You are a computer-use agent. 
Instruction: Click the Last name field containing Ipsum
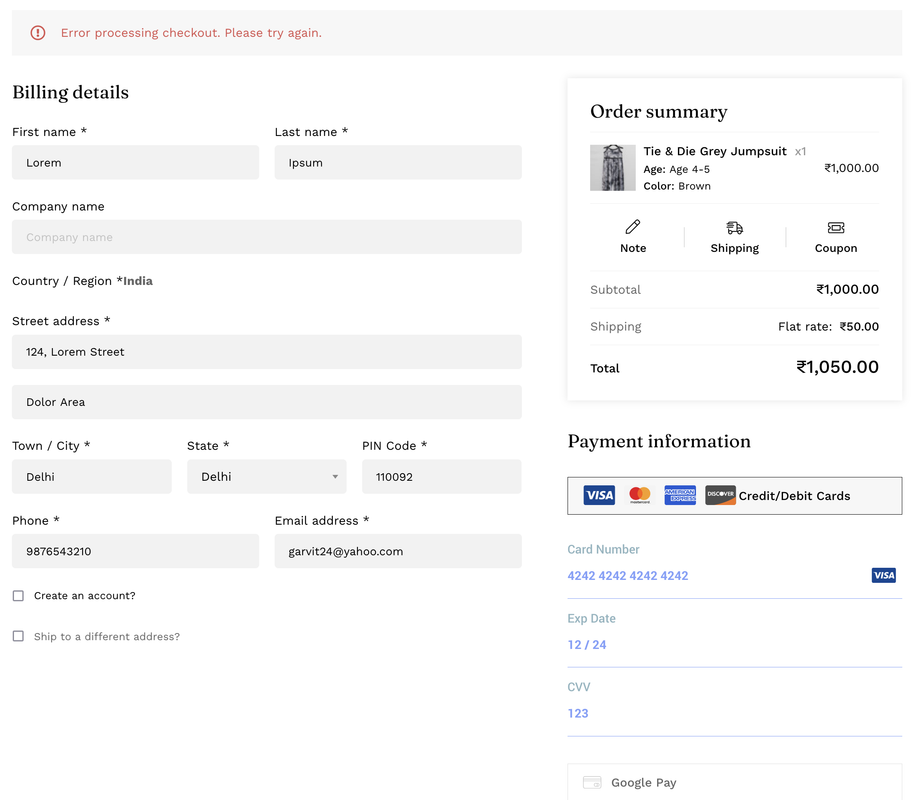point(398,162)
